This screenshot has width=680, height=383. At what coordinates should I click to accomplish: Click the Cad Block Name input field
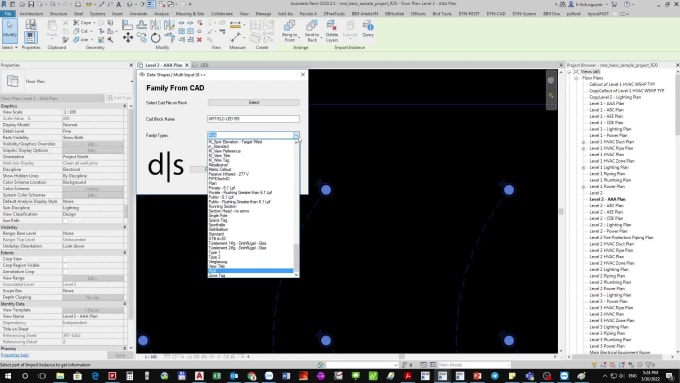pos(253,119)
